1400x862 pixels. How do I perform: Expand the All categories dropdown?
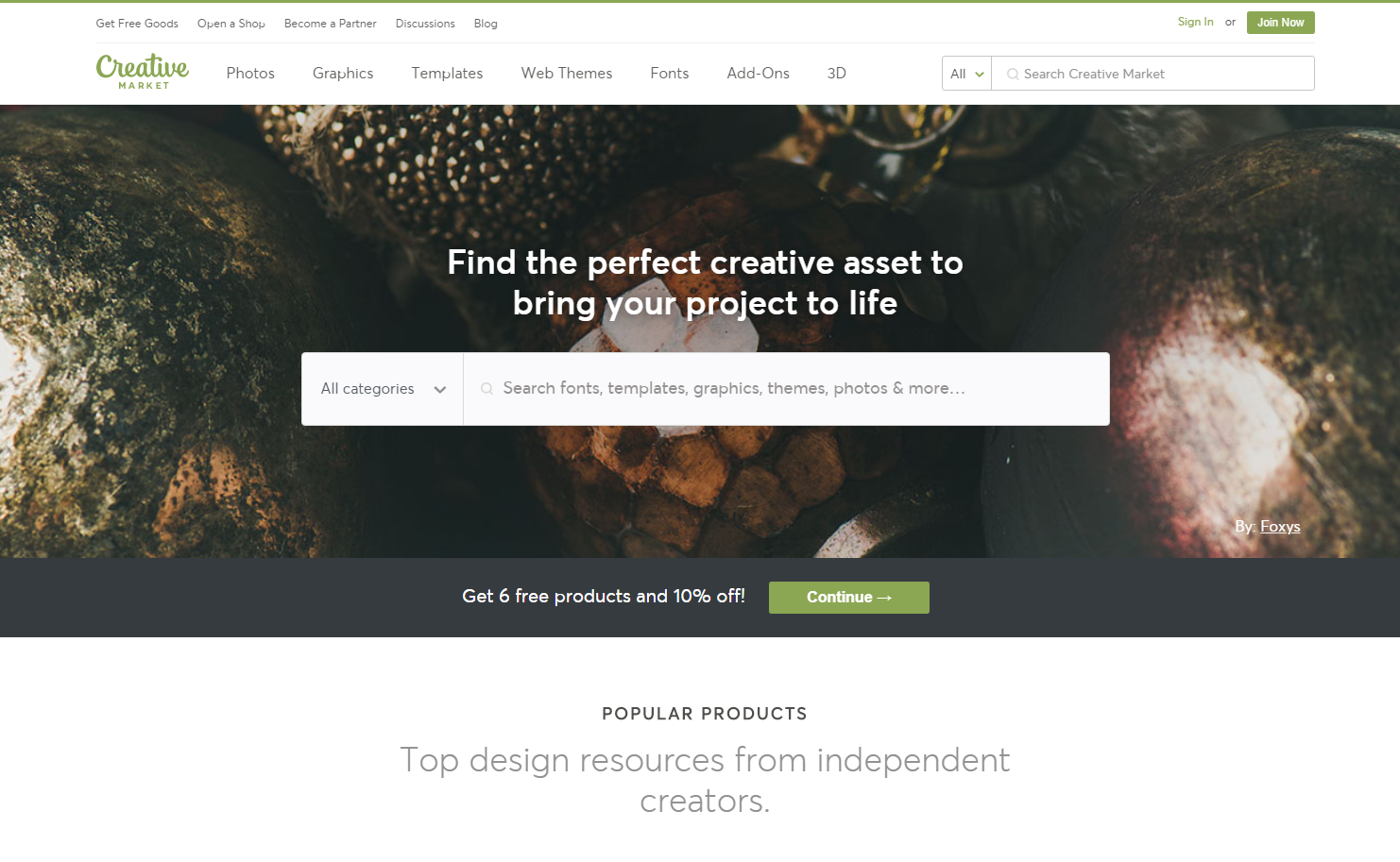pos(383,389)
